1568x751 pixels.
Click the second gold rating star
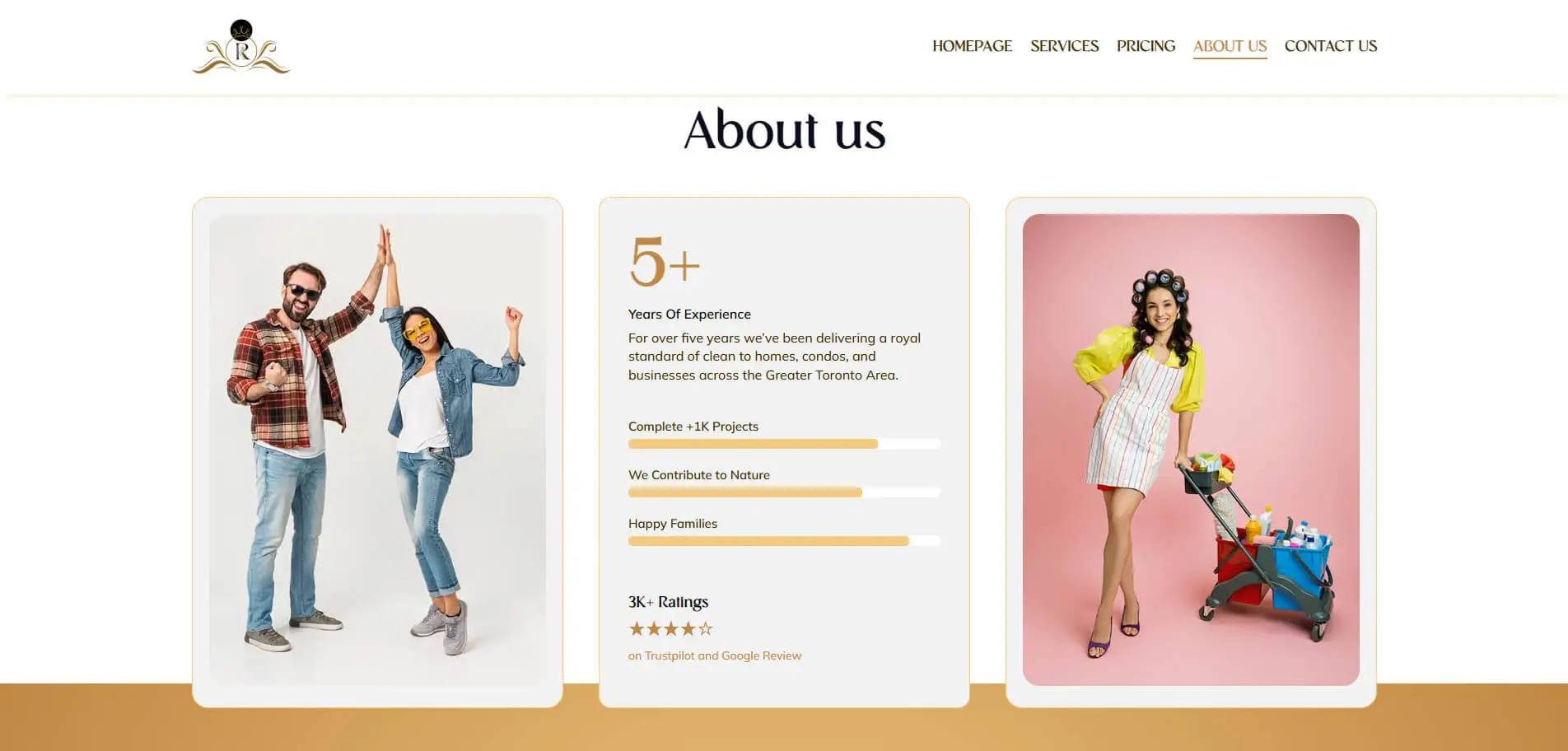pos(654,629)
